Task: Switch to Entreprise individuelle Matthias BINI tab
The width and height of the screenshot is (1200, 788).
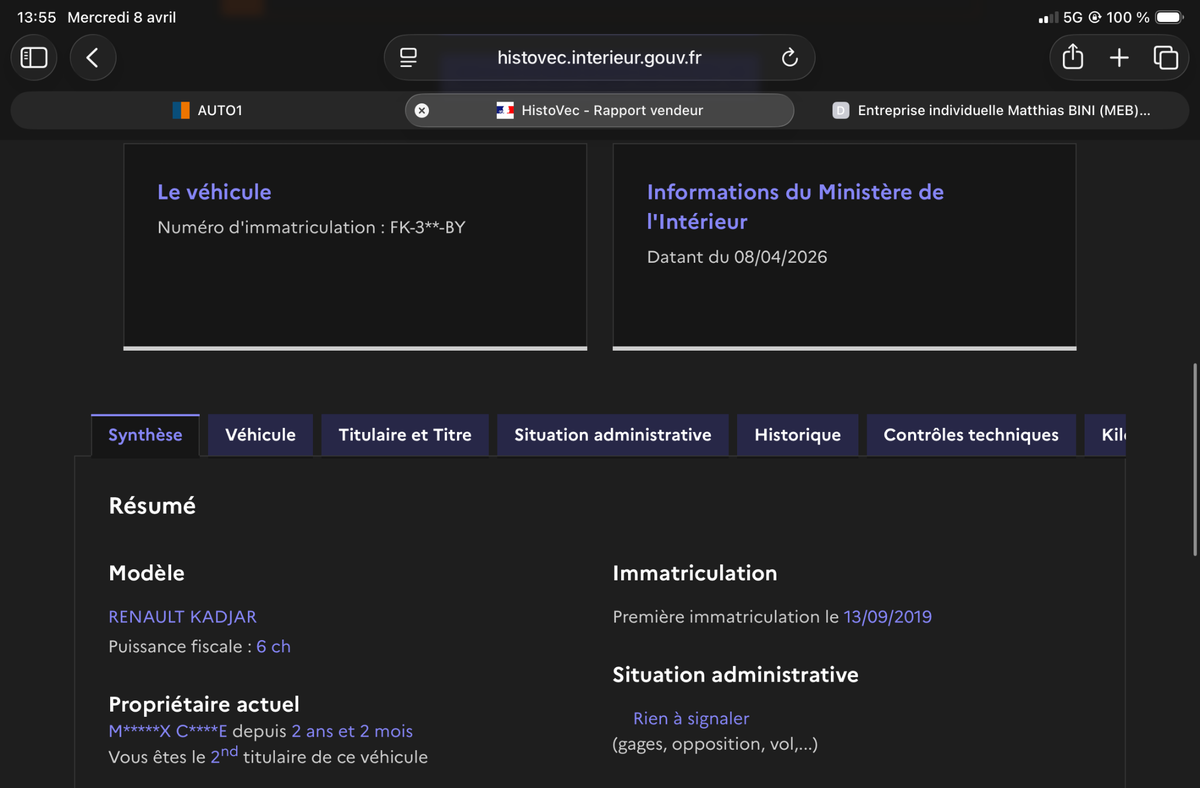Action: [993, 110]
